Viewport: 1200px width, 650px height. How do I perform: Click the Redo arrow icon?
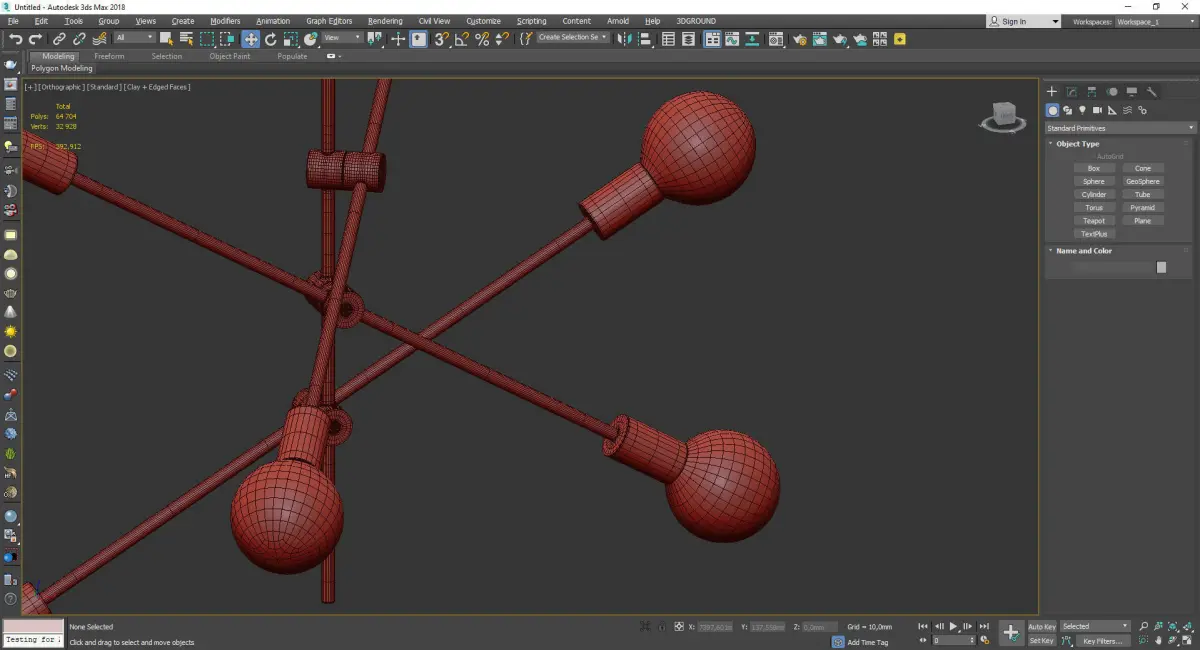click(35, 38)
